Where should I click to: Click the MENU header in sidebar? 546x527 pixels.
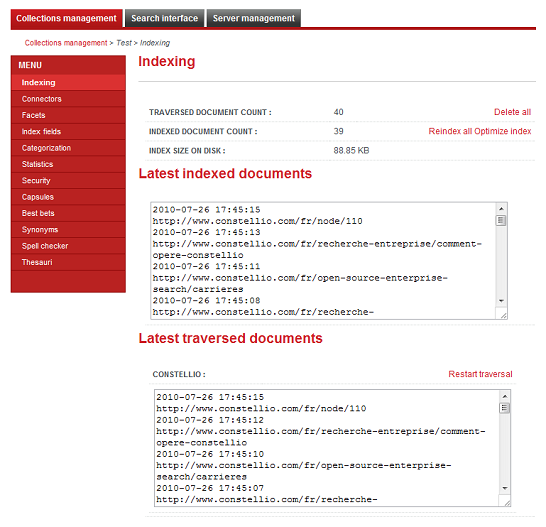pyautogui.click(x=30, y=65)
